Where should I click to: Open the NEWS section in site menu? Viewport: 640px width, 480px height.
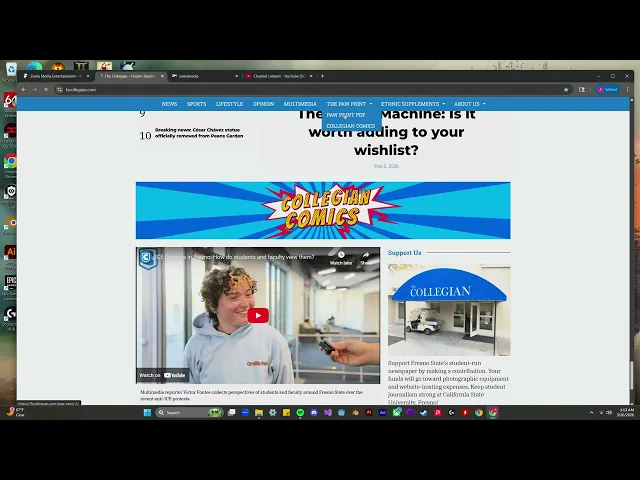click(x=169, y=104)
